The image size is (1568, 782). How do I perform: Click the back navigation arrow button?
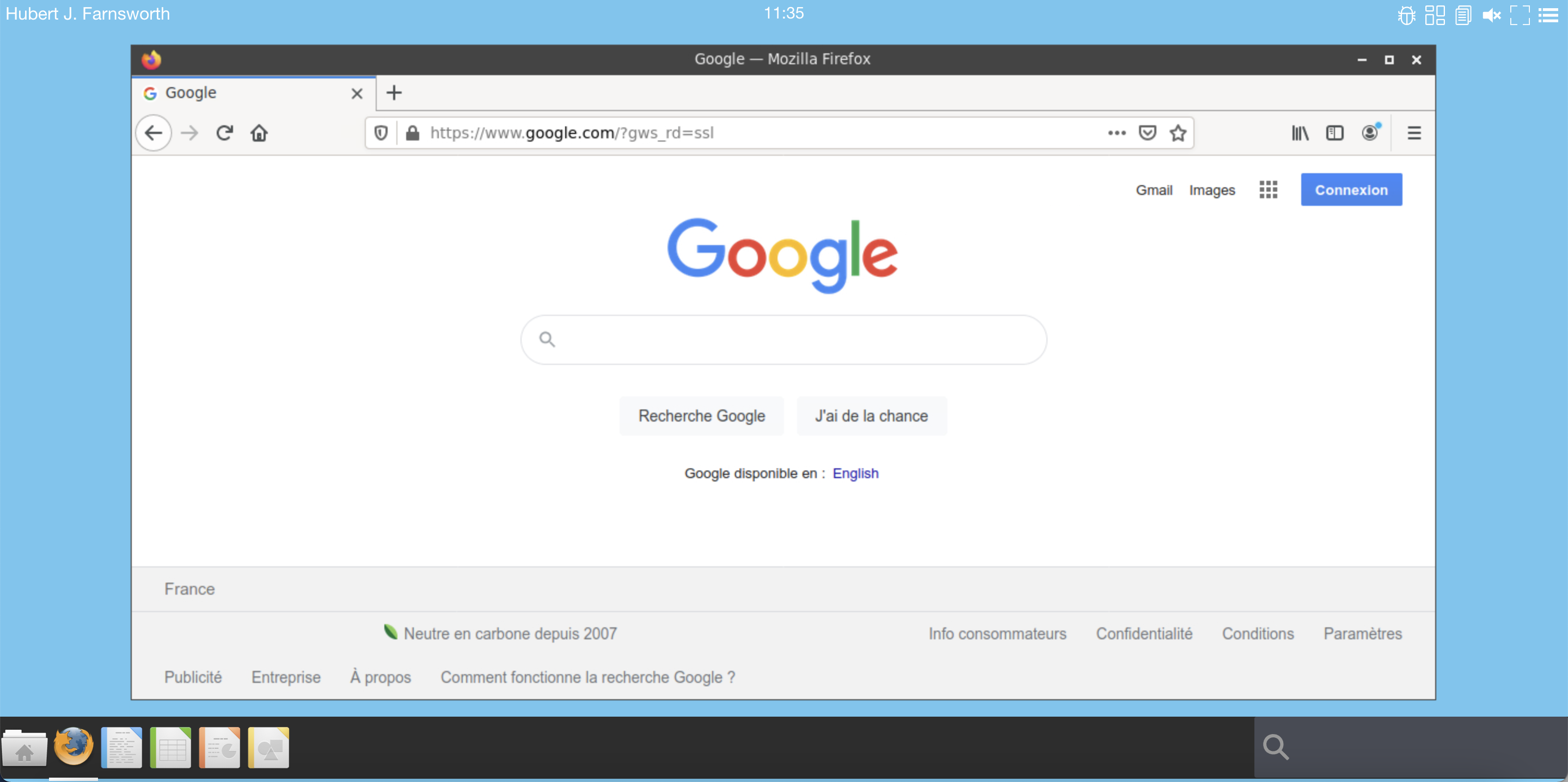click(155, 132)
